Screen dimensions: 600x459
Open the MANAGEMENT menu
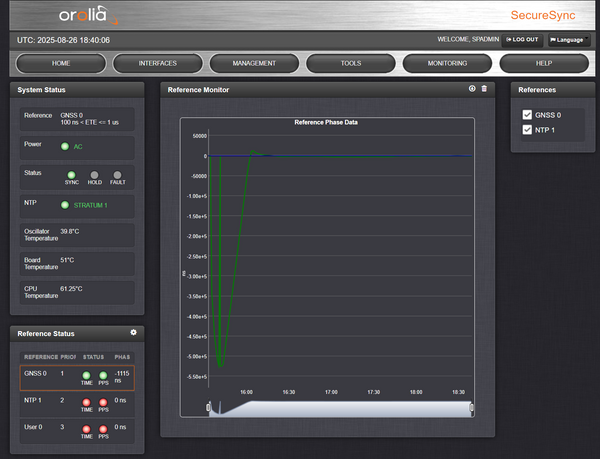(254, 63)
